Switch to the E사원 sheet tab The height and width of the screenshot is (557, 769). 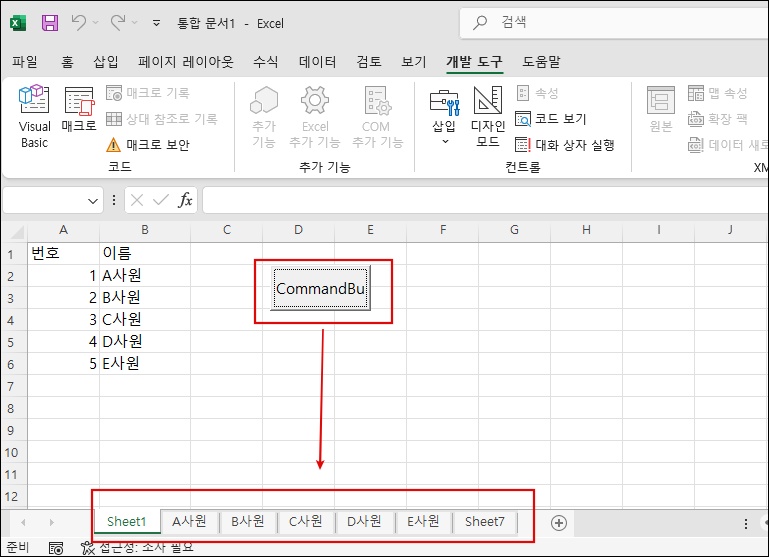423,522
